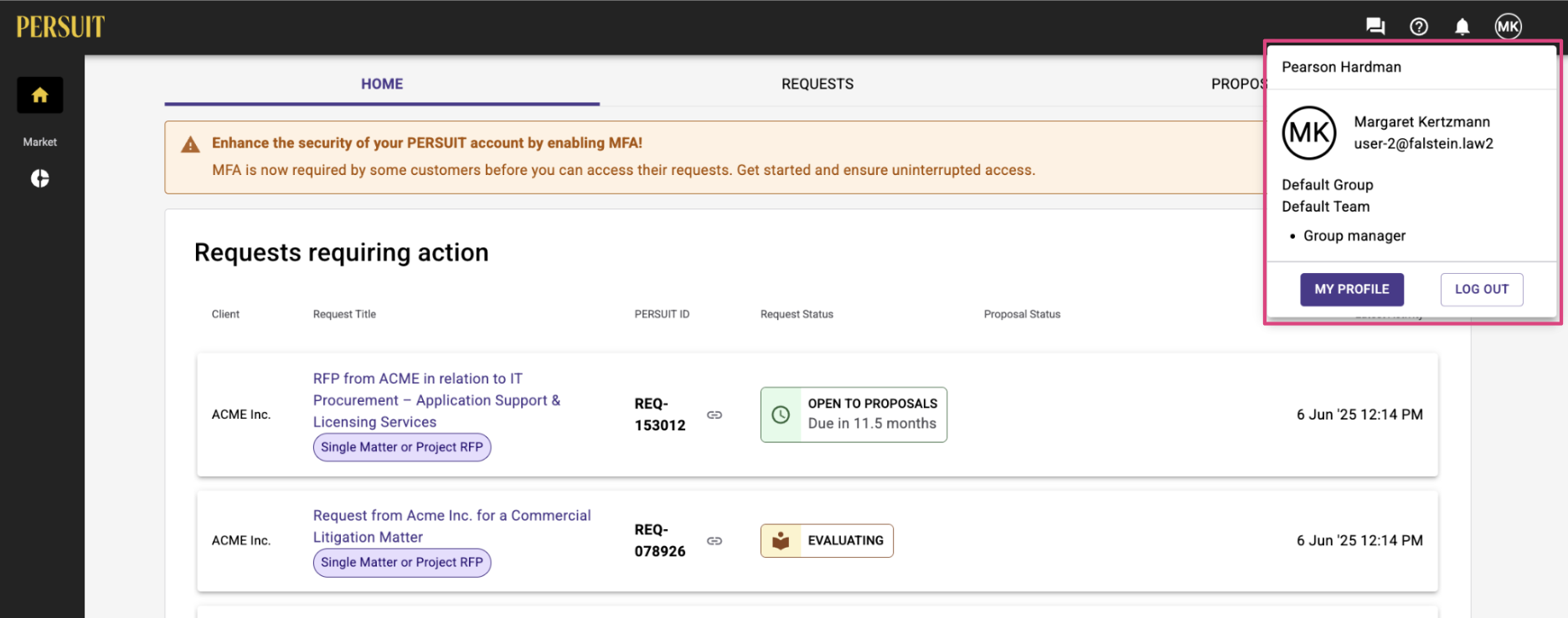Image resolution: width=1568 pixels, height=618 pixels.
Task: Sort by the Client column header
Action: coord(225,314)
